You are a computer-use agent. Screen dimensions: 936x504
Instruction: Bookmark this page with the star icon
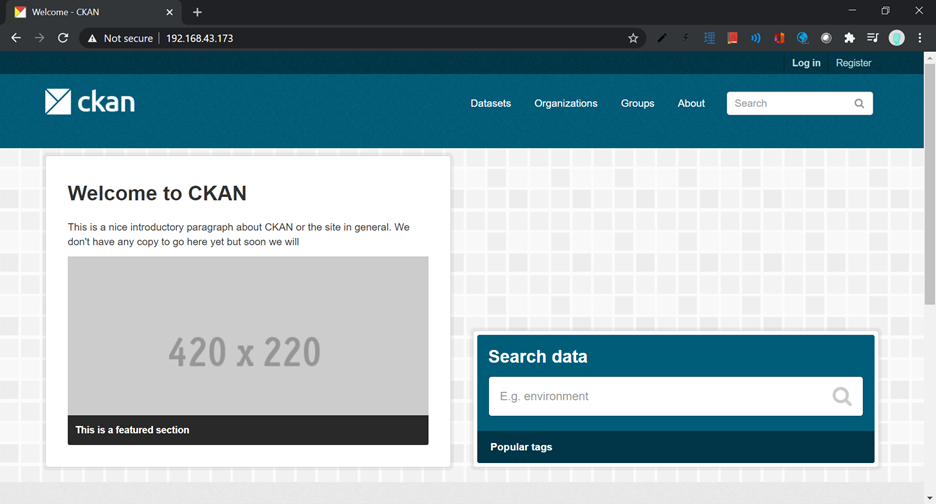pos(633,38)
